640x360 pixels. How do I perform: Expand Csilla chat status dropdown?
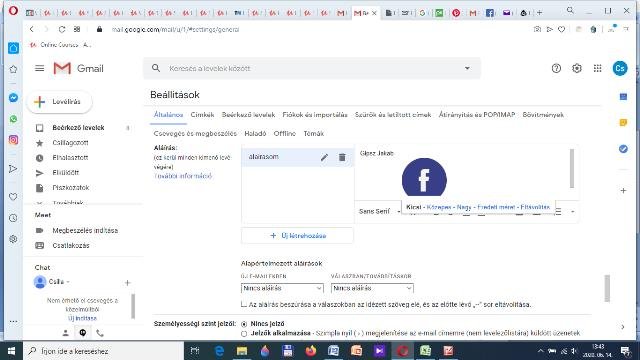tap(68, 282)
